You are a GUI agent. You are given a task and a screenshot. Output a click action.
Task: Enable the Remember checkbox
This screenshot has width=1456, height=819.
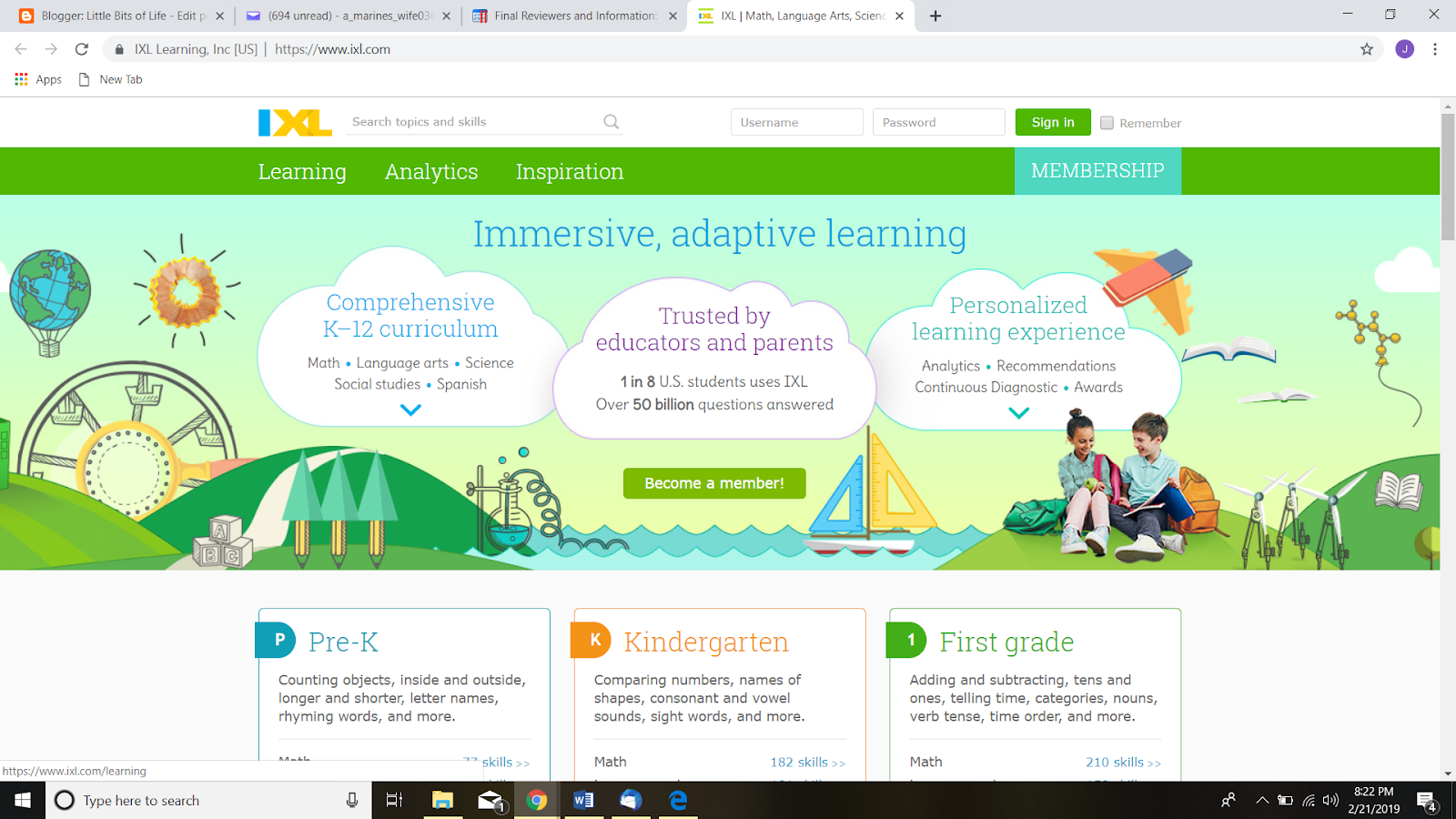tap(1107, 122)
